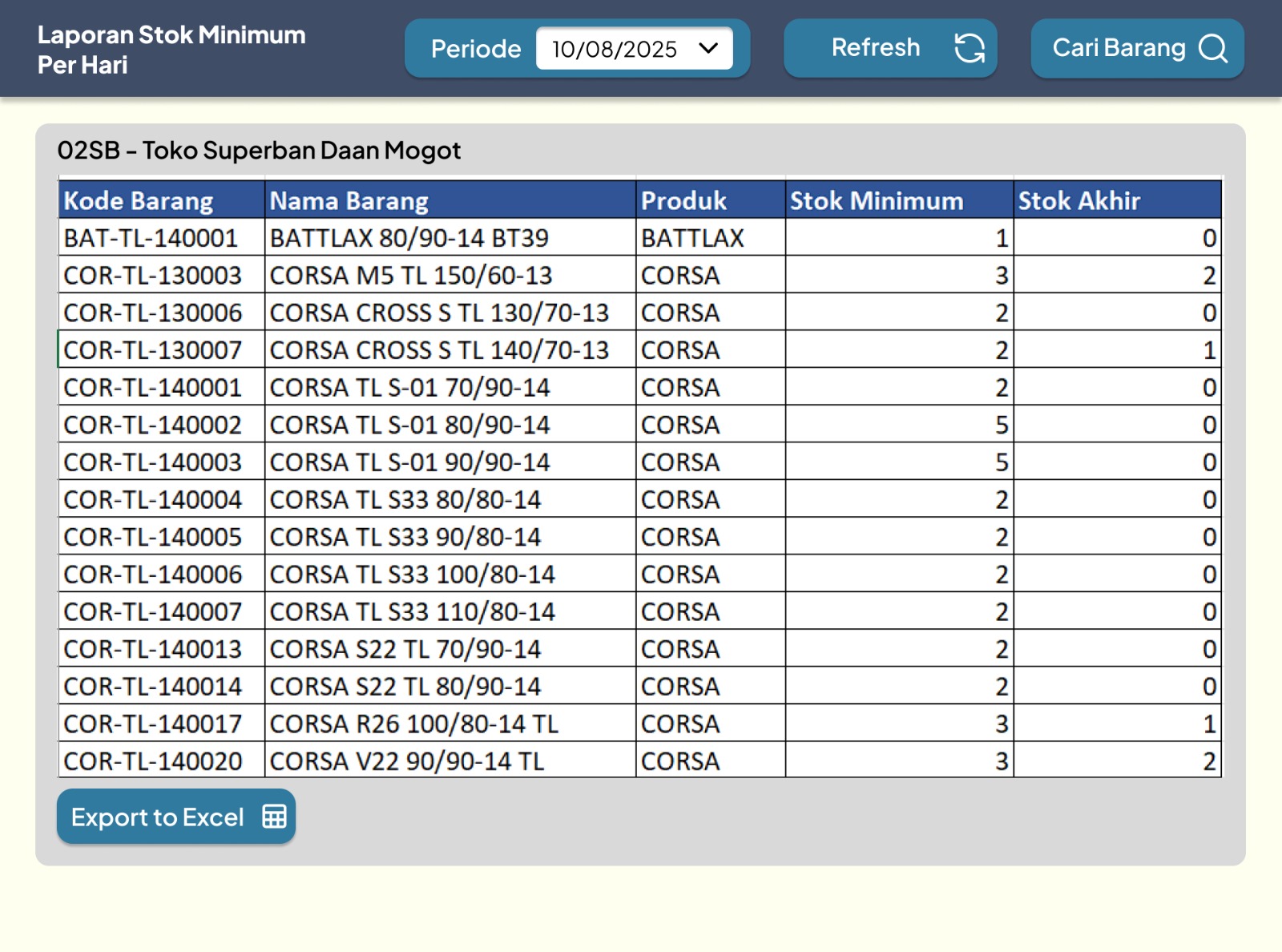
Task: Select code COR-TL-130006
Action: pyautogui.click(x=161, y=313)
